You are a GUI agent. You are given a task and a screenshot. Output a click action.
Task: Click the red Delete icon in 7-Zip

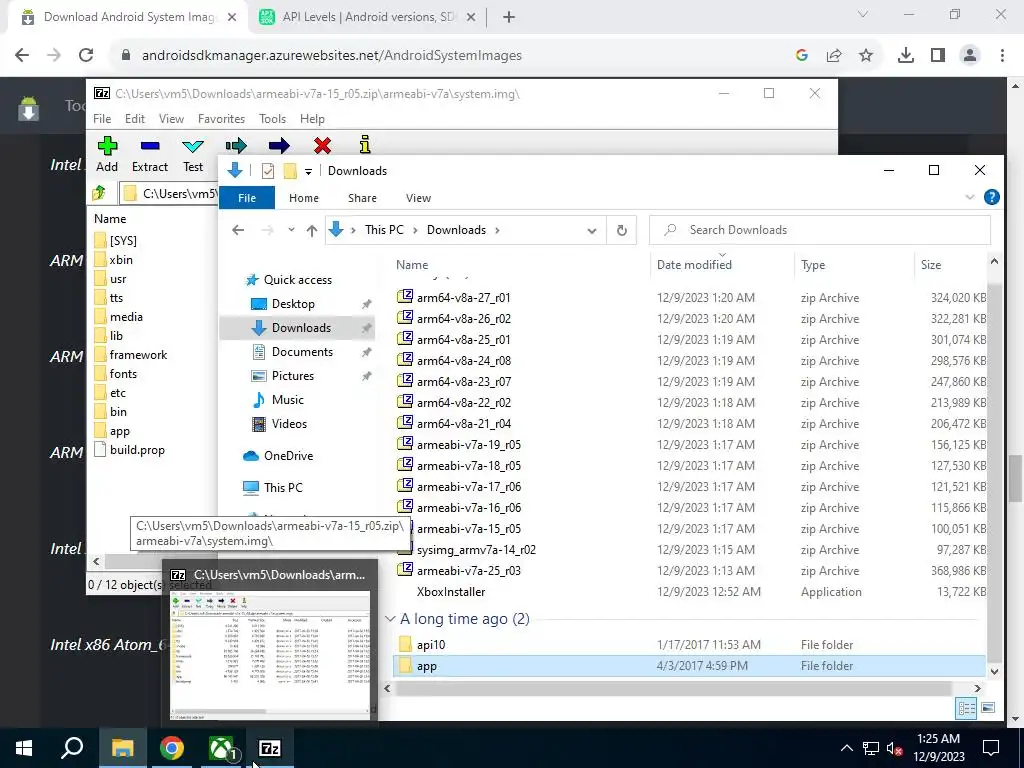[322, 145]
